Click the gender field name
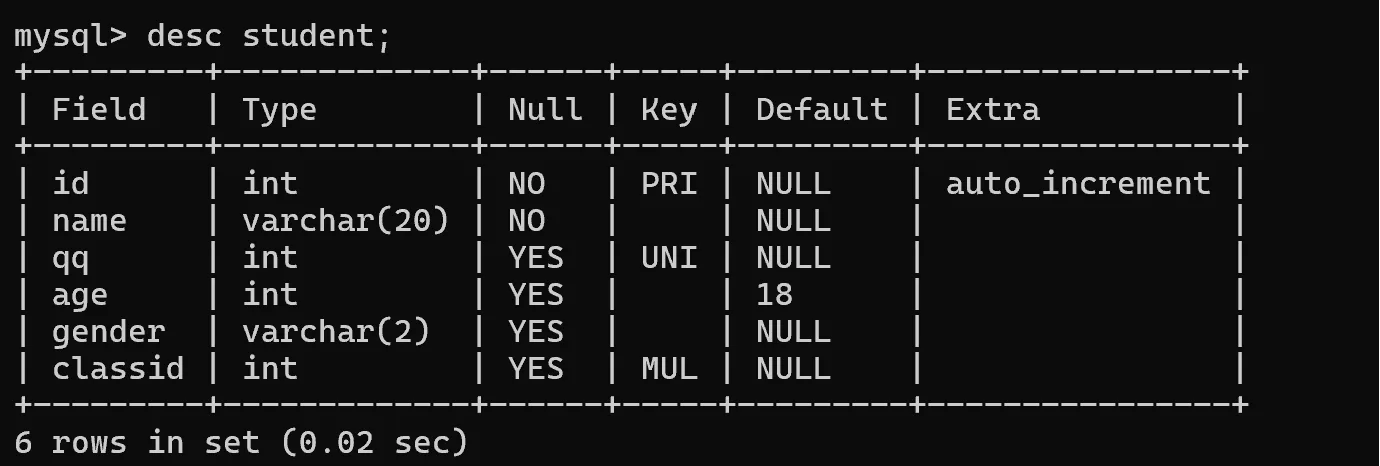Viewport: 1380px width, 466px height. tap(108, 332)
